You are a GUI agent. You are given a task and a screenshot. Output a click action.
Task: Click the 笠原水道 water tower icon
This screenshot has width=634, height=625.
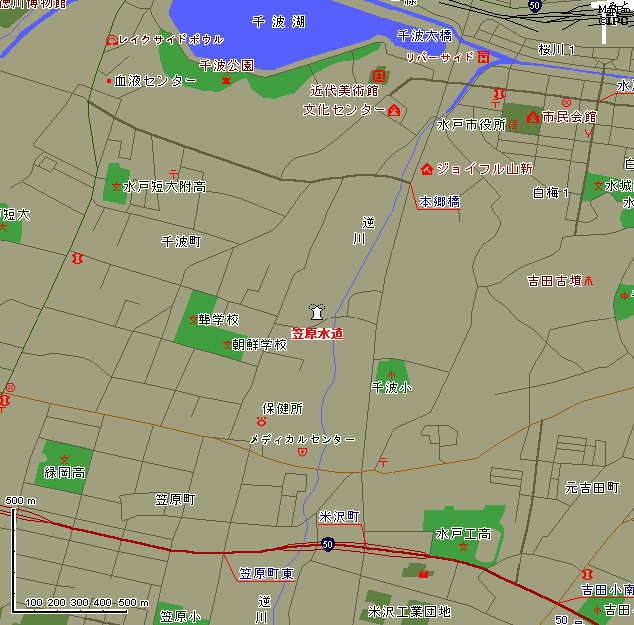point(318,314)
